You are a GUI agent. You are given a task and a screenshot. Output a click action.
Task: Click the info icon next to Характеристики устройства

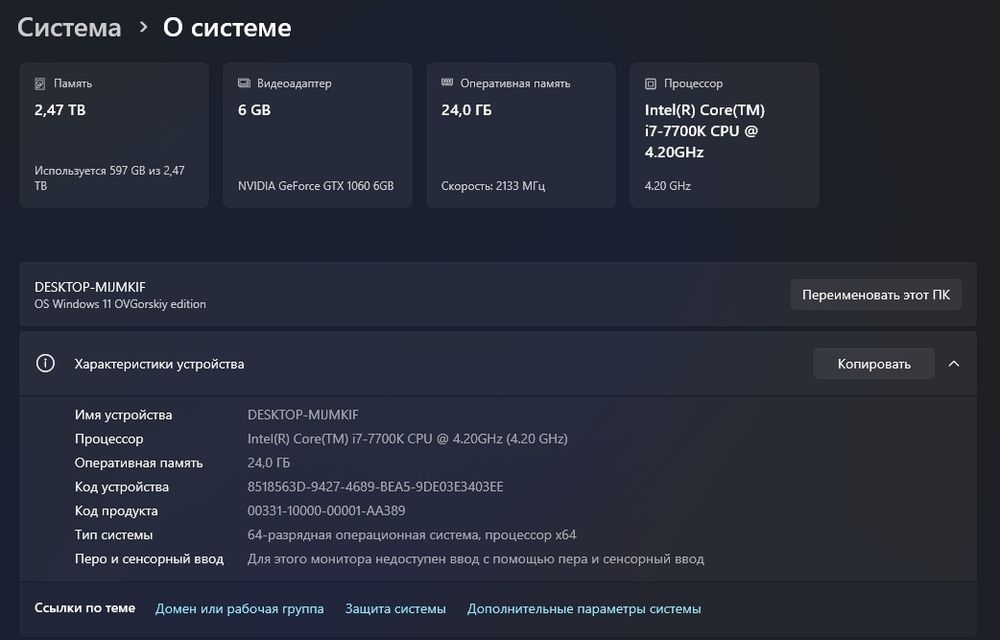[45, 363]
